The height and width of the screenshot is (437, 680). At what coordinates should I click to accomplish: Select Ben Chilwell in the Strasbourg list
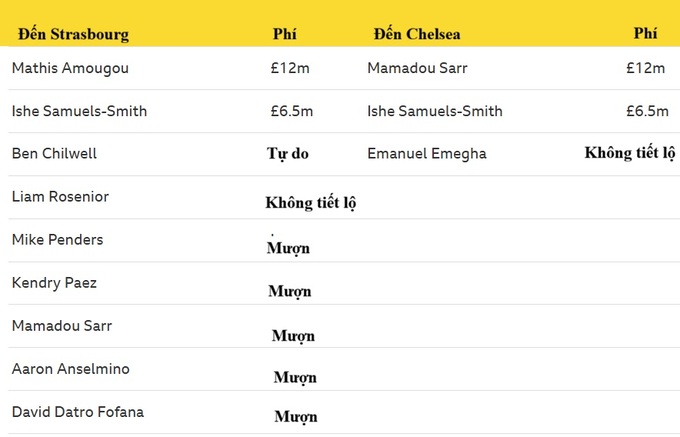pyautogui.click(x=54, y=154)
